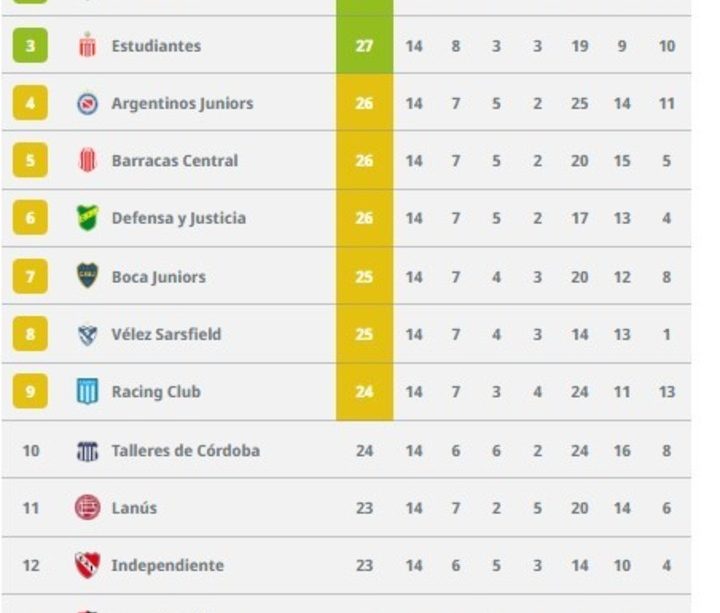Open the Argentinos Juniors team page
720x613 pixels.
[x=182, y=103]
